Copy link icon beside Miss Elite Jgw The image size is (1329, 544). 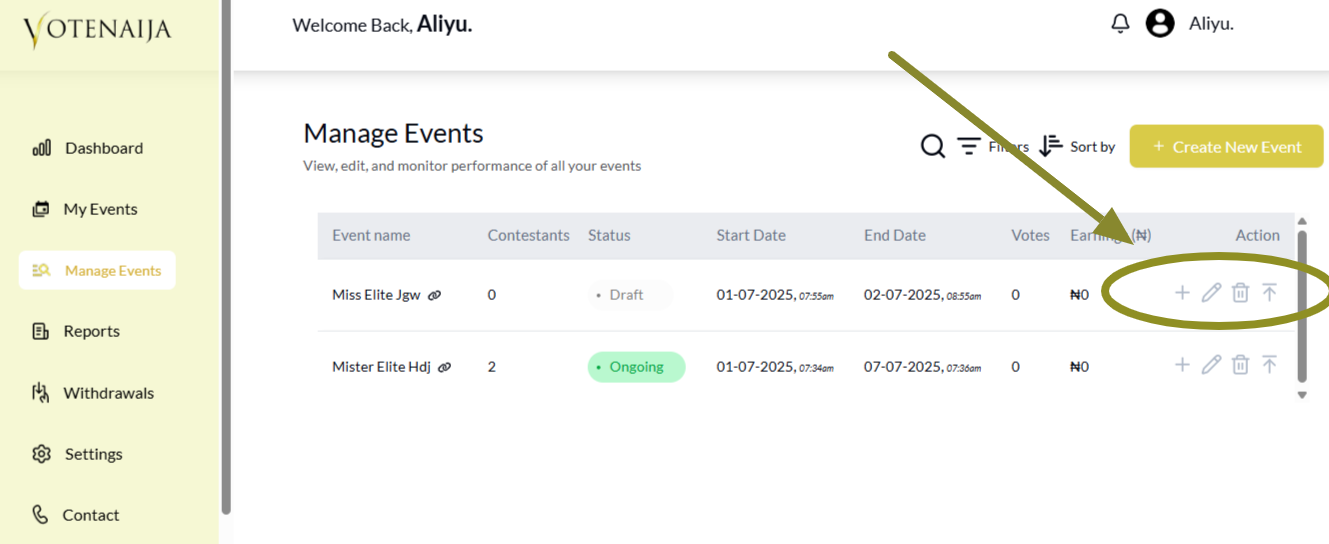coord(435,295)
